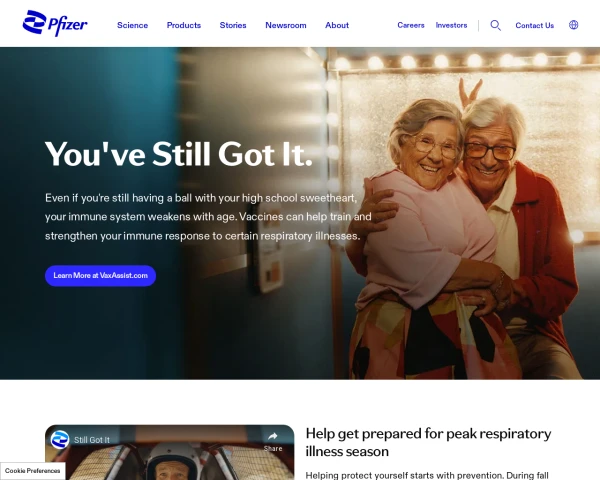Open the search magnifier icon

pos(496,25)
